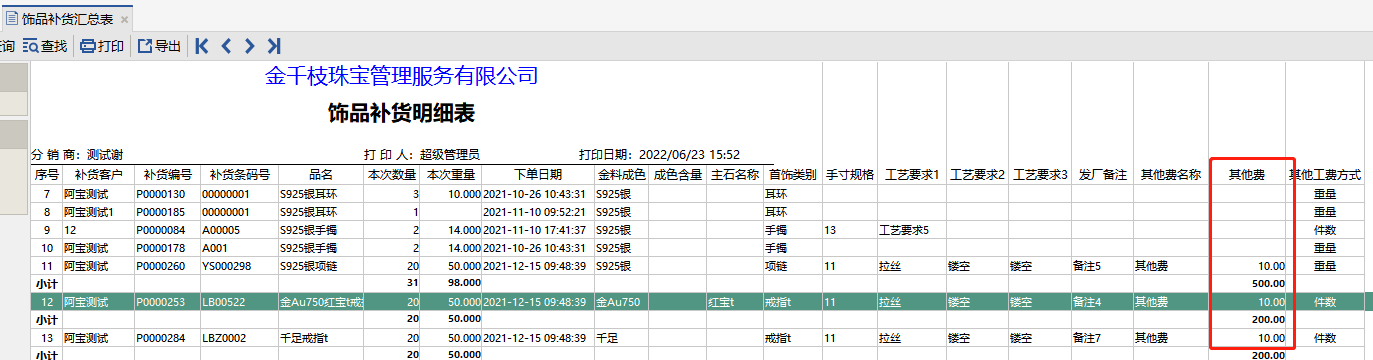The width and height of the screenshot is (1373, 360).
Task: Select order number P0000284
Action: click(161, 337)
